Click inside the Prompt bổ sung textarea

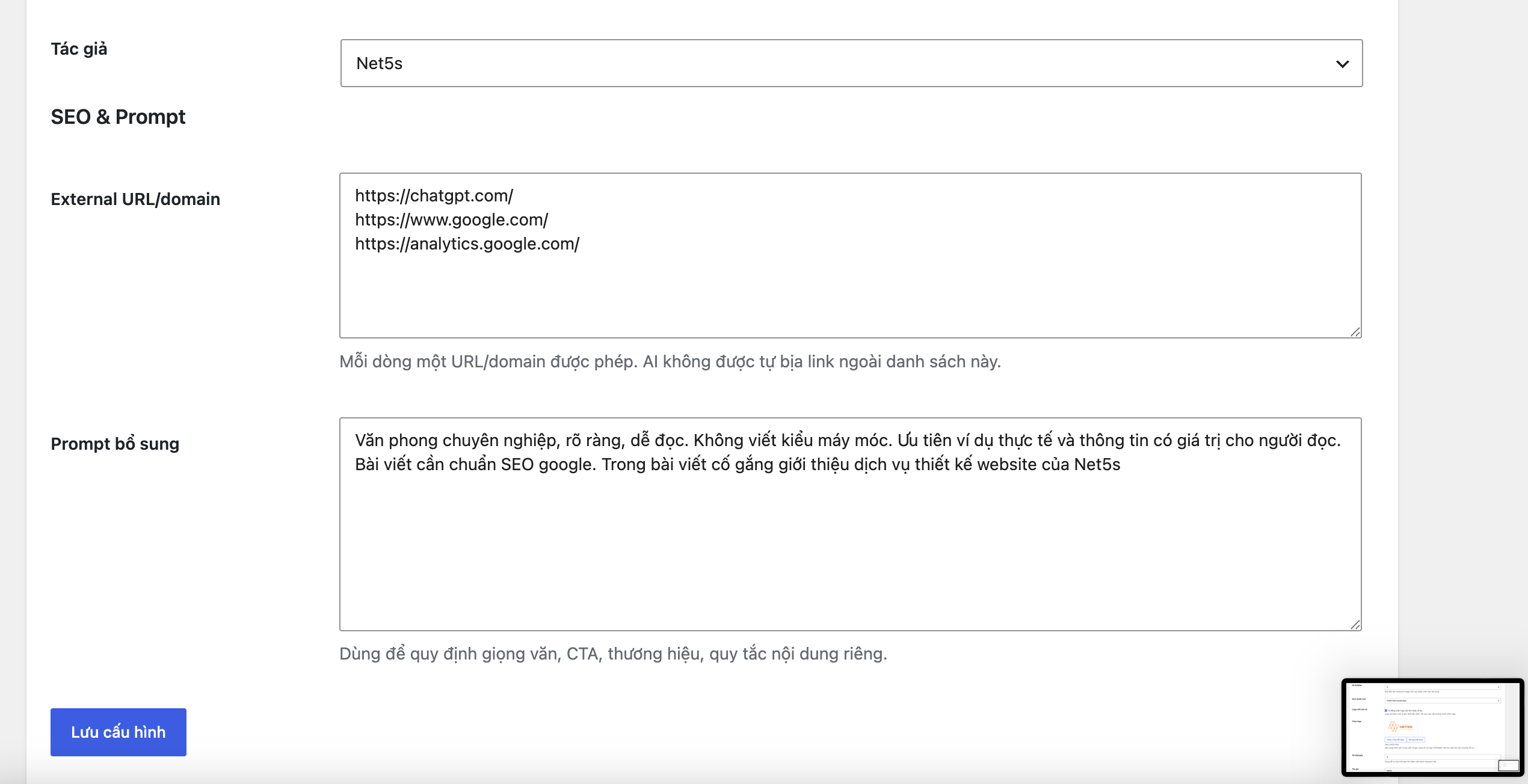coord(851,524)
